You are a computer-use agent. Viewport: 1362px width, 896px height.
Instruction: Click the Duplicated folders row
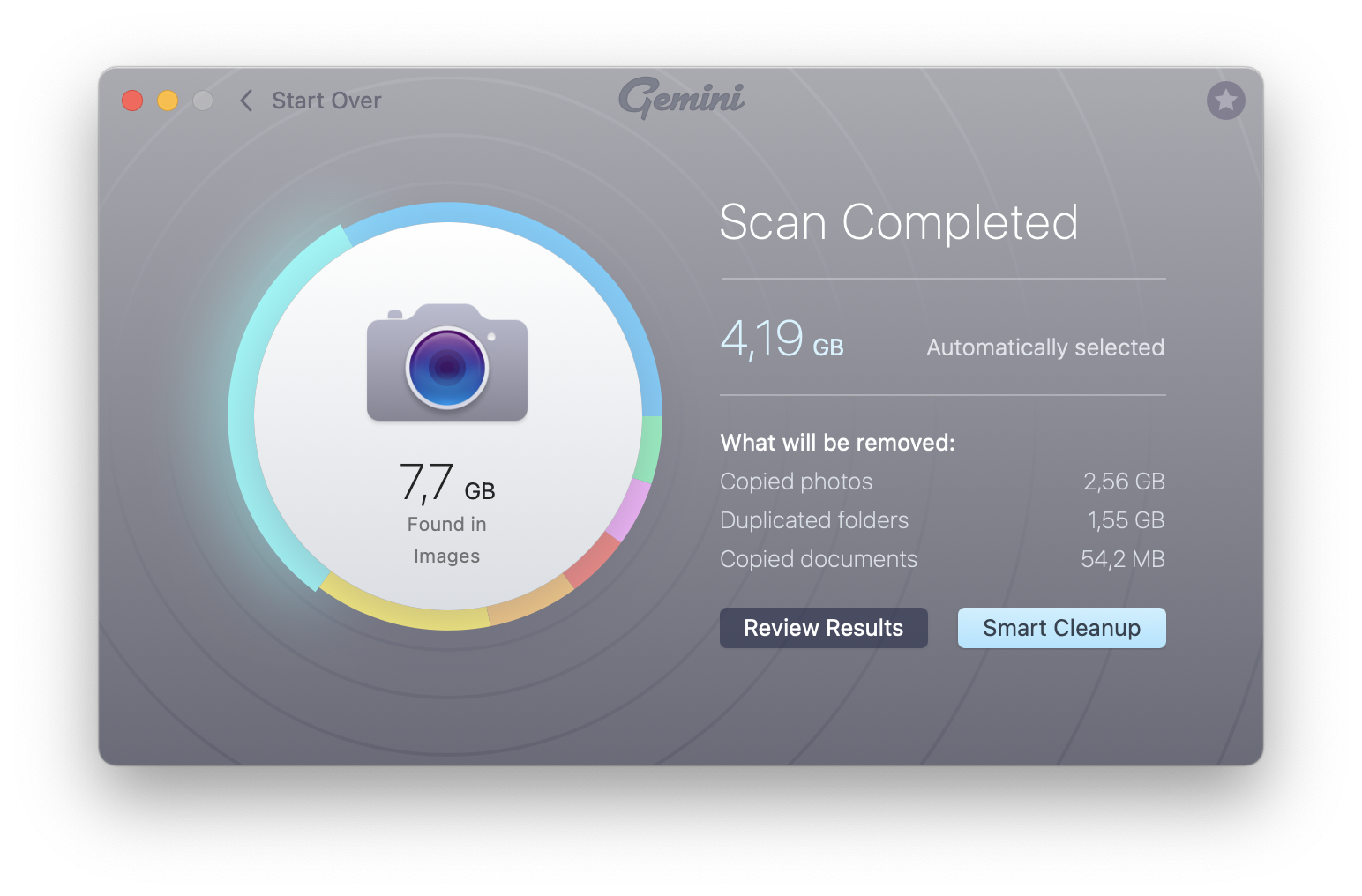942,520
